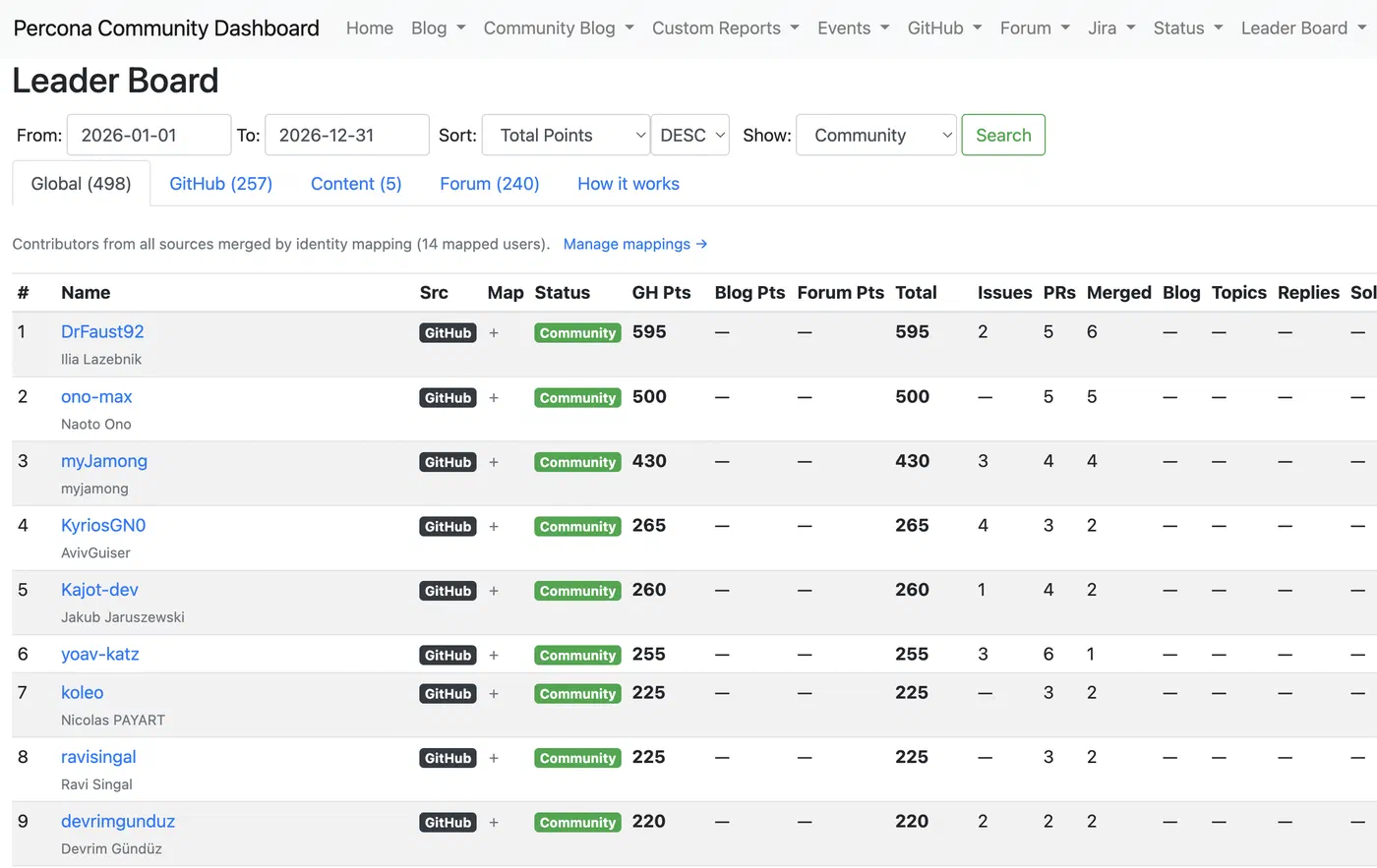Click the Community status badge for DrFaust92
The width and height of the screenshot is (1377, 868).
[x=577, y=333]
